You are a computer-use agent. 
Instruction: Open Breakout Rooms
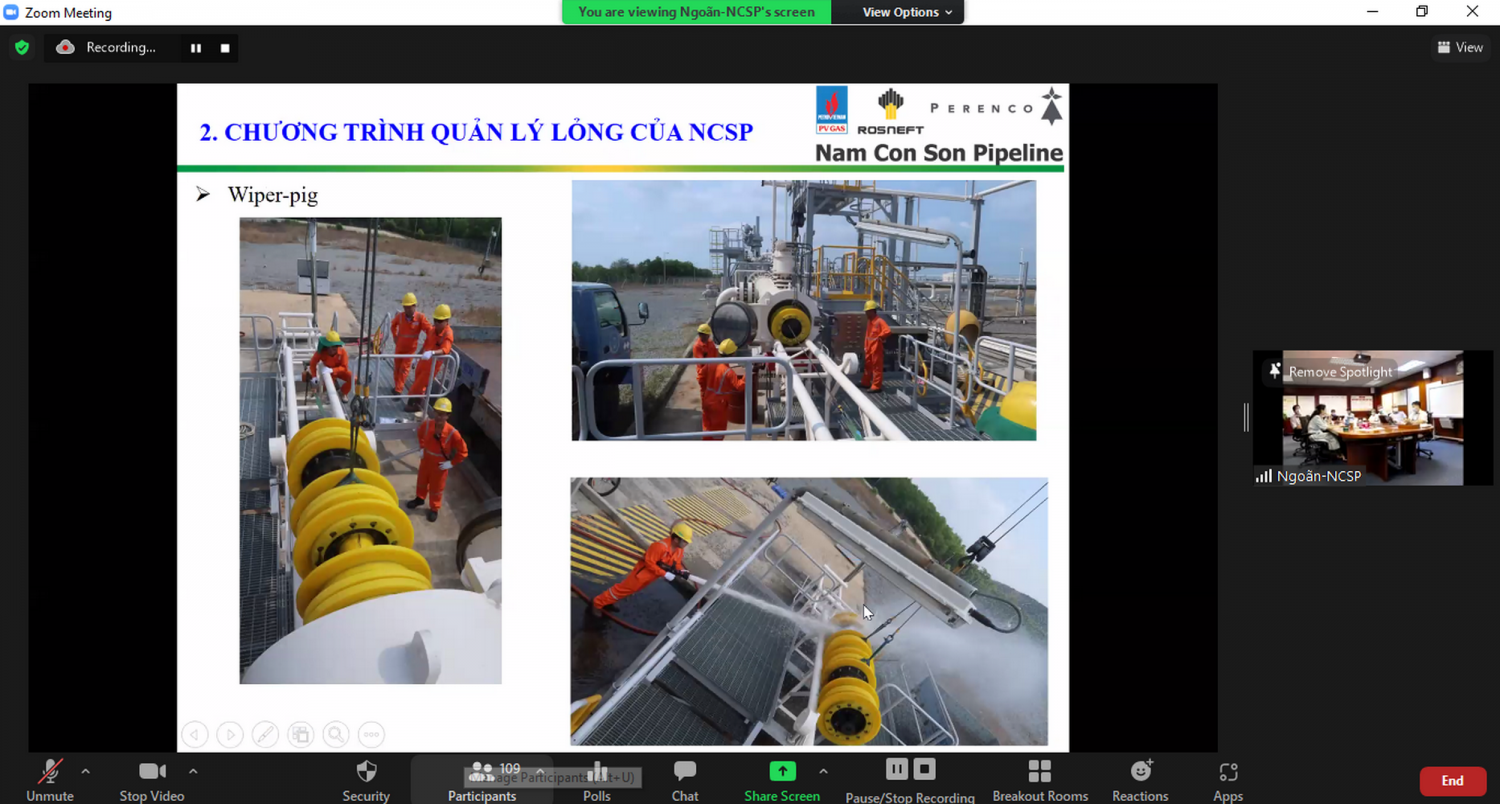[1040, 780]
